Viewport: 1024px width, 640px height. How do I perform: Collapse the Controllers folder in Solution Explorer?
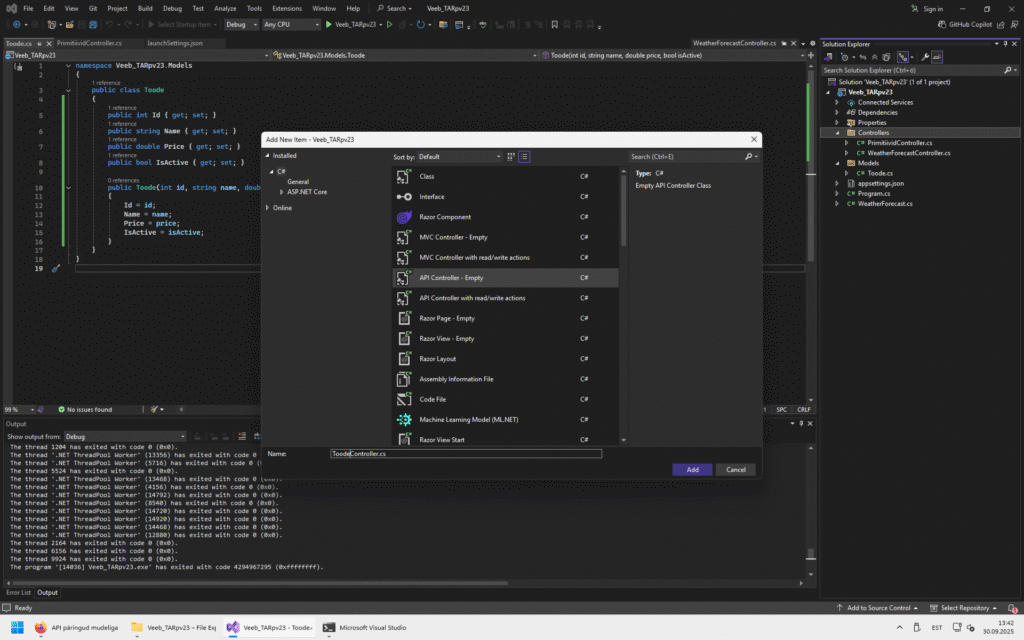point(838,132)
